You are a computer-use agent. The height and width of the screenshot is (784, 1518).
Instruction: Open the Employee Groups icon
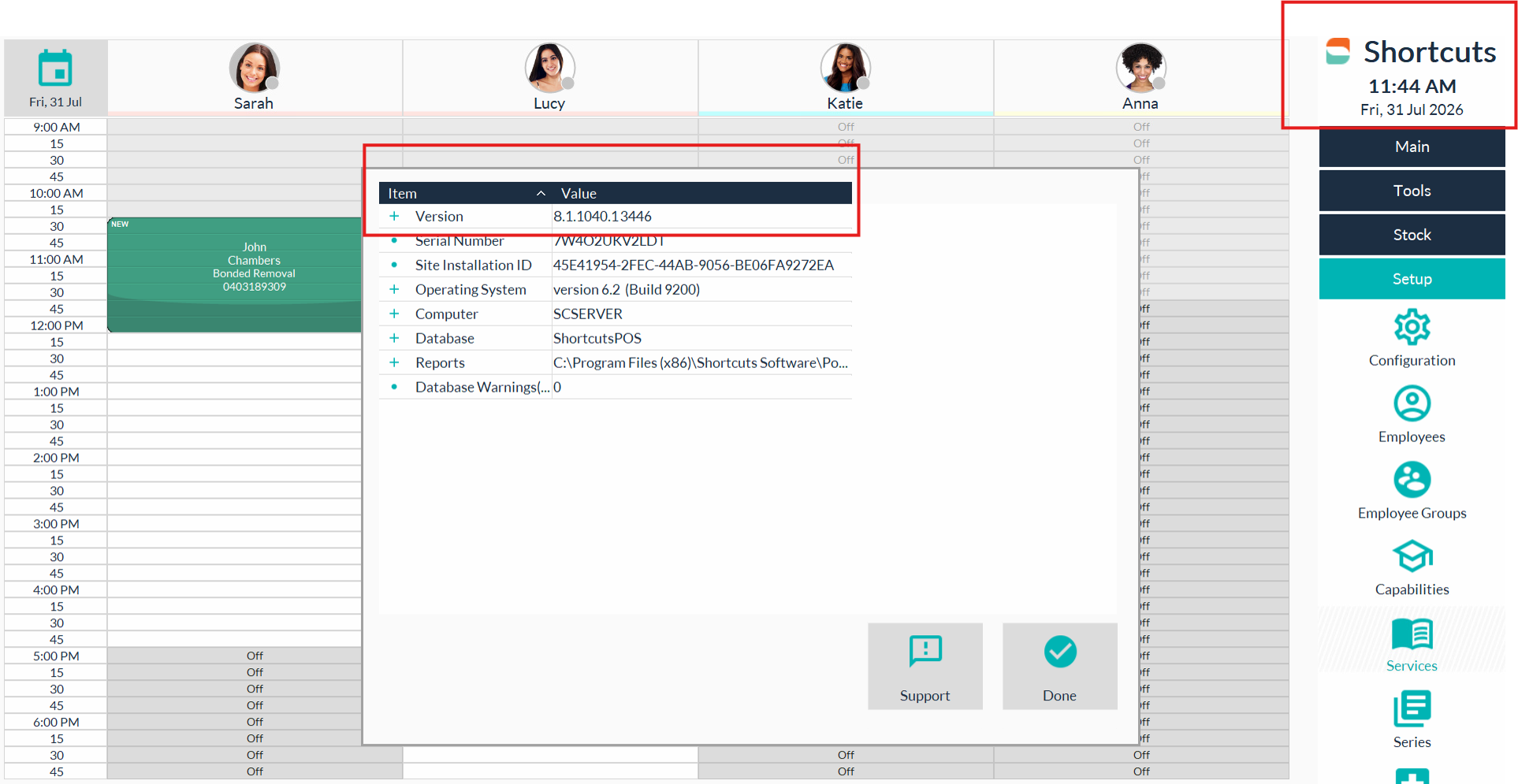(1412, 480)
